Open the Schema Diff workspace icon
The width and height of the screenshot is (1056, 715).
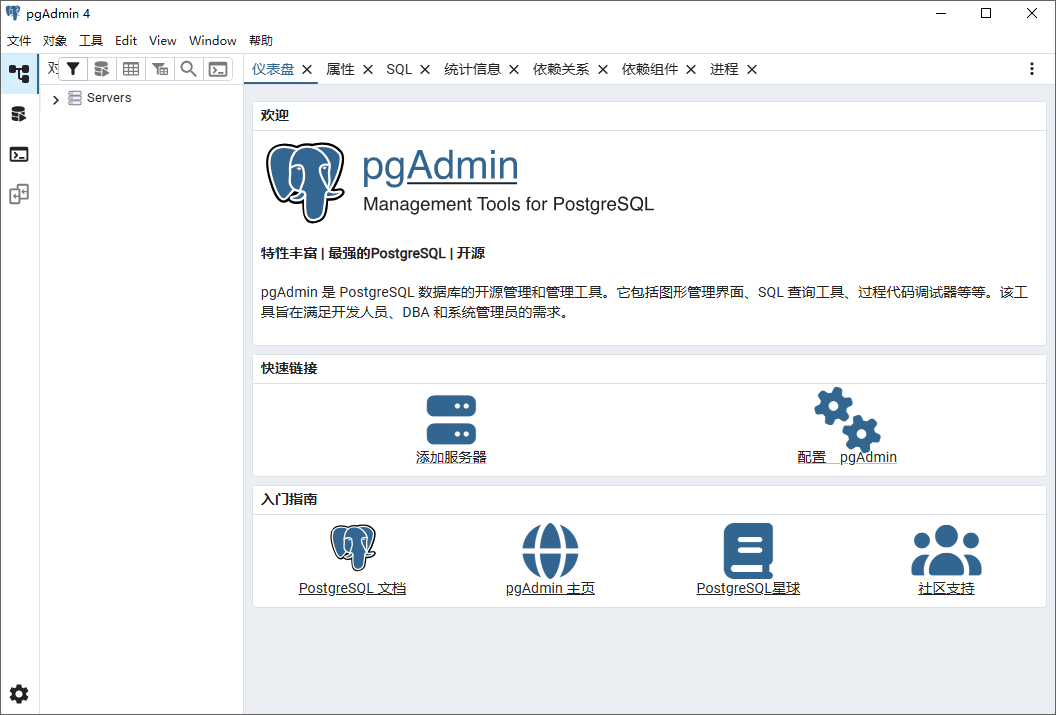(x=19, y=195)
